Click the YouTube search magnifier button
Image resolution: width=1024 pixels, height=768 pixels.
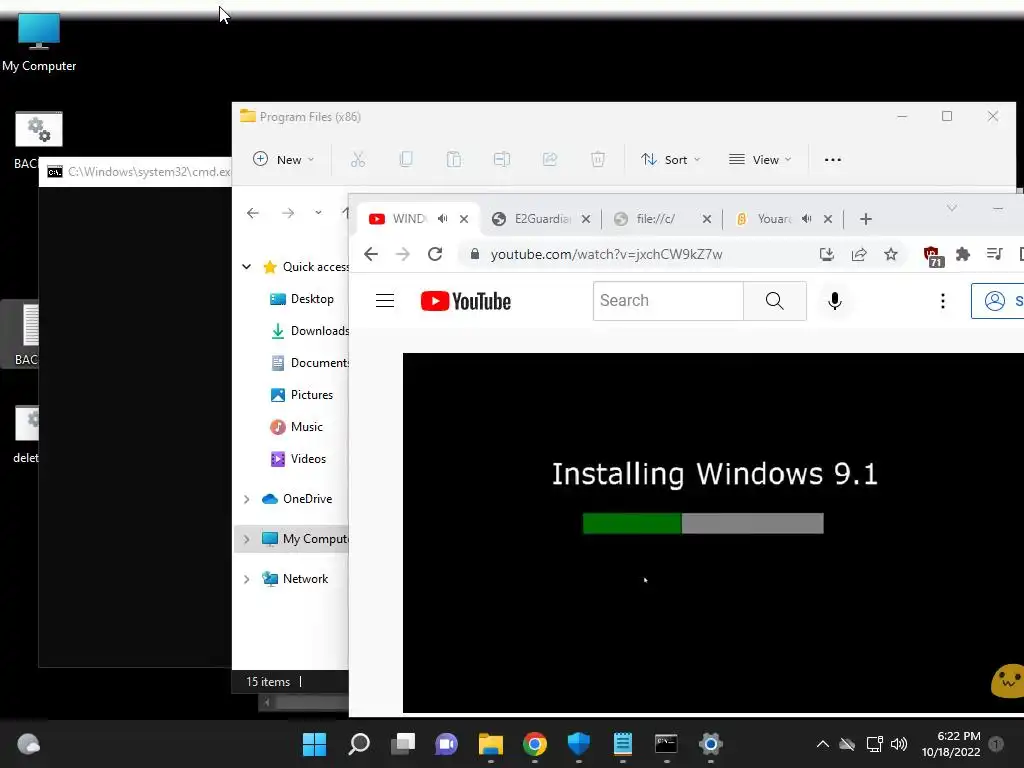click(775, 300)
